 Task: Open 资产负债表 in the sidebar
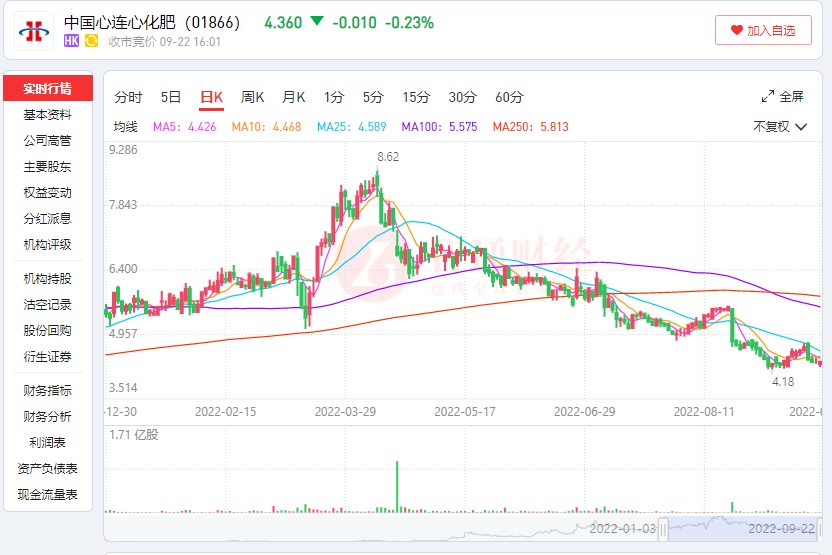(x=48, y=469)
